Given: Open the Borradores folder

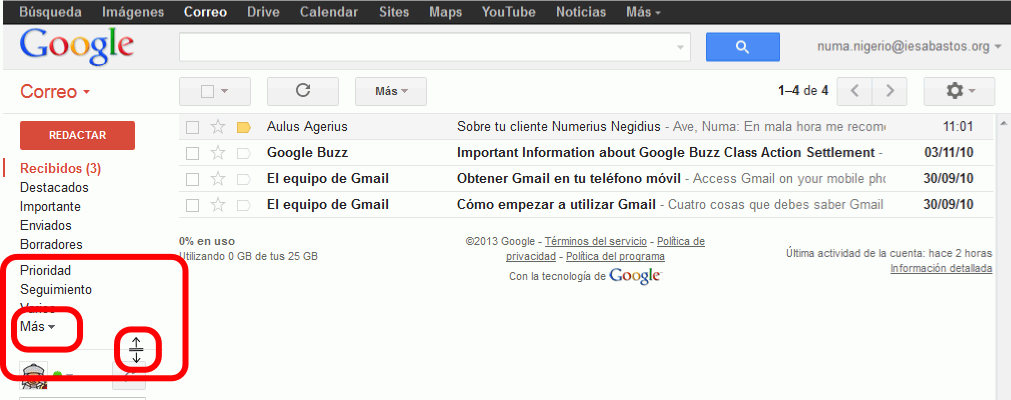Looking at the screenshot, I should (51, 245).
